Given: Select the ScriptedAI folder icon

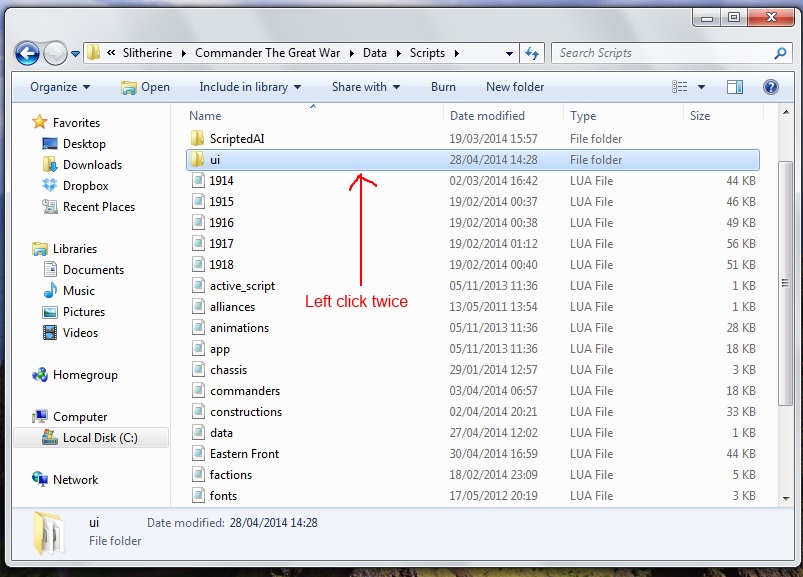Looking at the screenshot, I should (197, 138).
